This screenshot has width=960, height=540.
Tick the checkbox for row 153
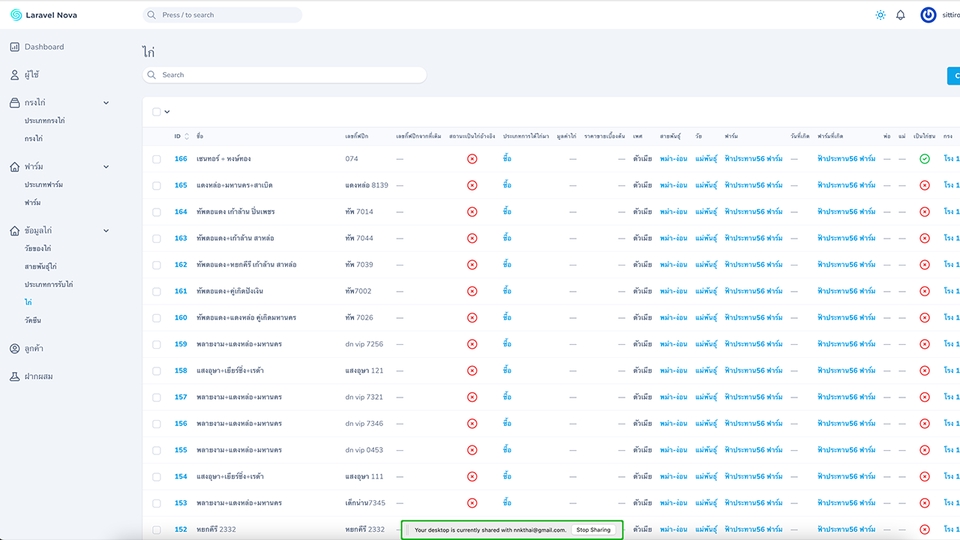[x=157, y=503]
